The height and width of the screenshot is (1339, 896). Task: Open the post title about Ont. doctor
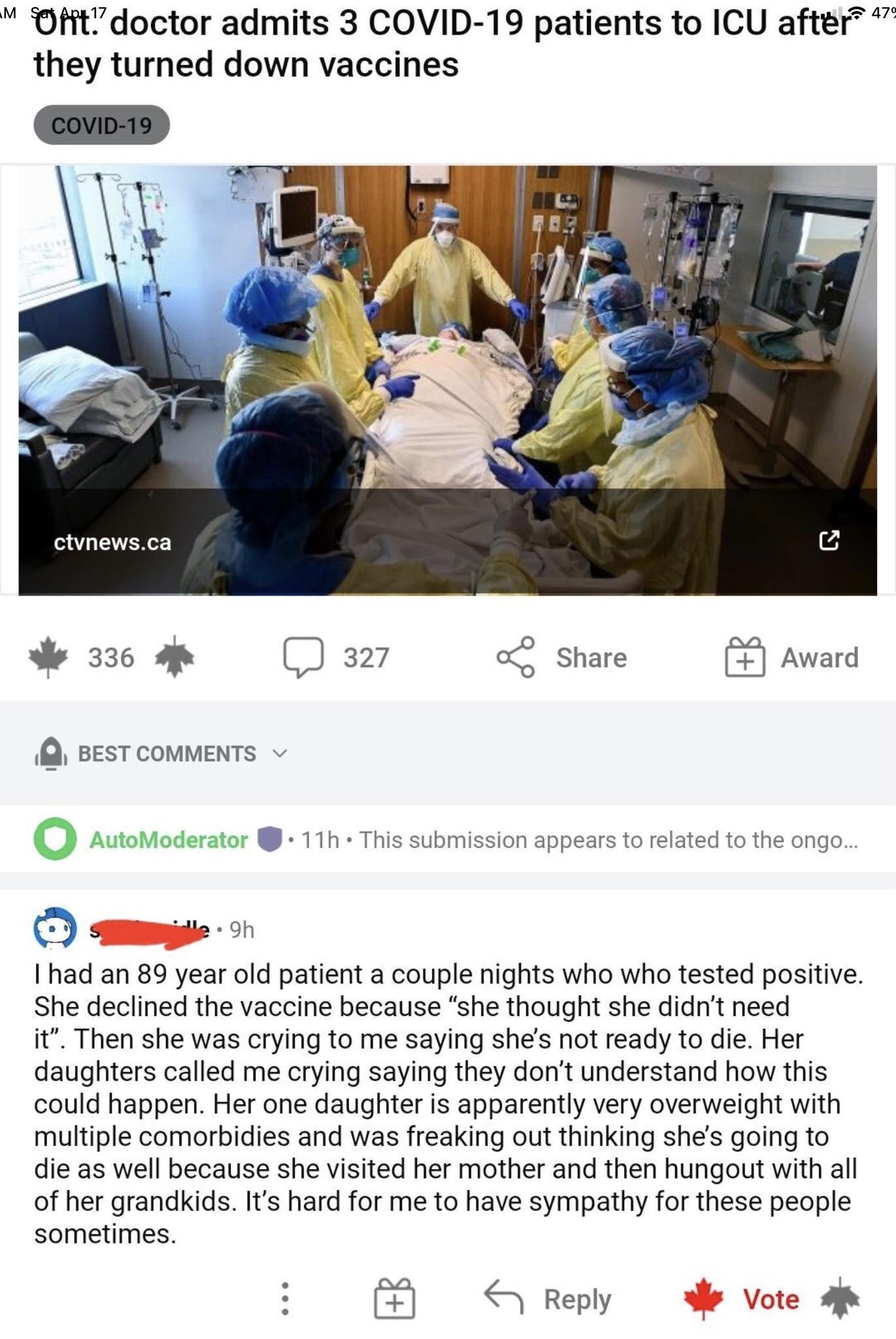(x=442, y=44)
